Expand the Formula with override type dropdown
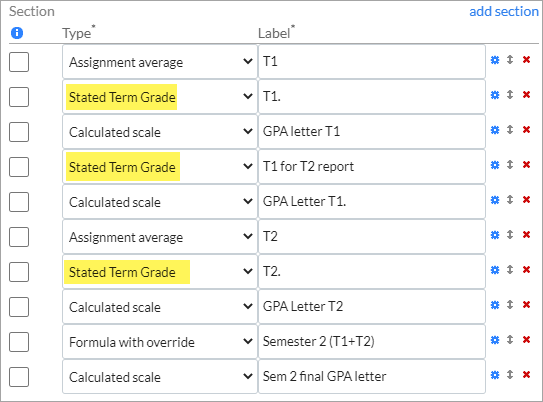The width and height of the screenshot is (543, 402). pyautogui.click(x=160, y=342)
